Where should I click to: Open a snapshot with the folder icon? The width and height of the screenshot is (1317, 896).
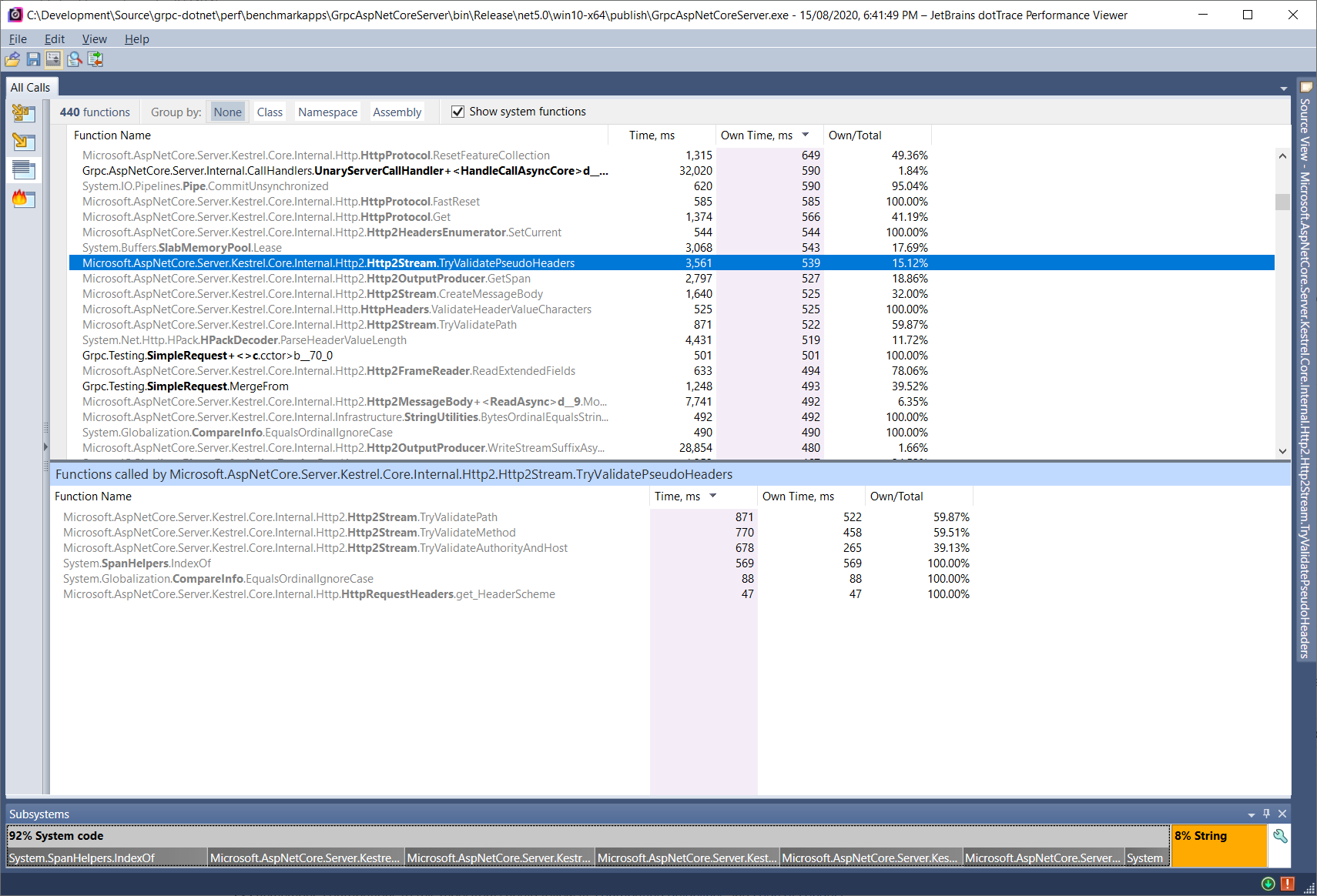coord(12,59)
